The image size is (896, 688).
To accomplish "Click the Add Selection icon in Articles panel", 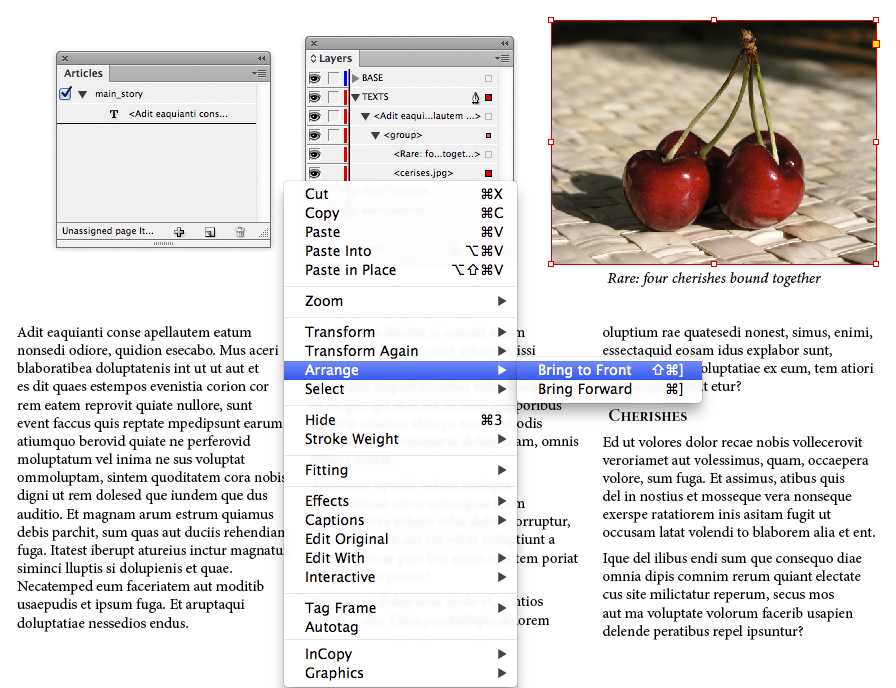I will click(x=180, y=232).
